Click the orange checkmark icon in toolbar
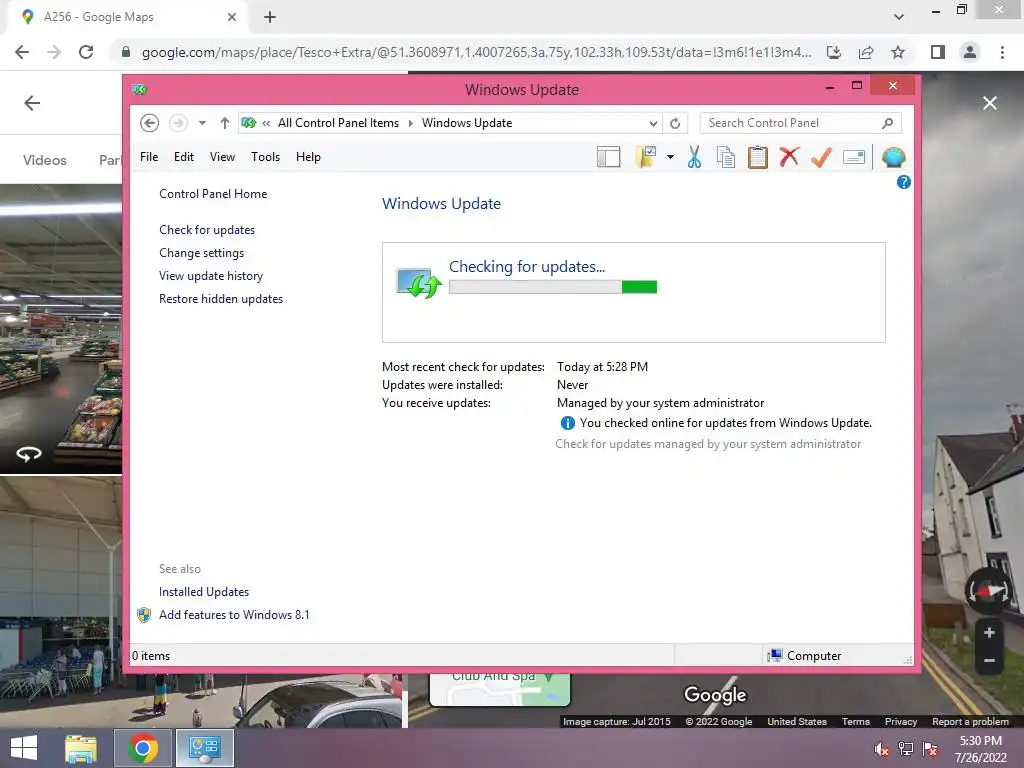This screenshot has width=1024, height=768. [821, 157]
